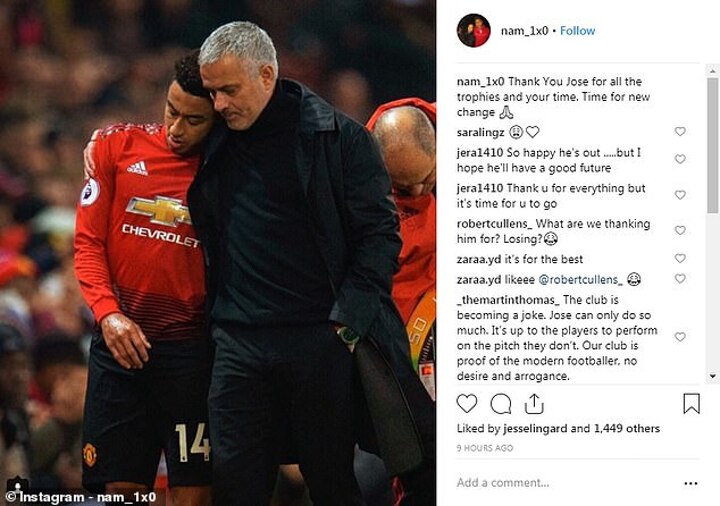Save post with the bookmark icon
The width and height of the screenshot is (720, 506).
(x=691, y=404)
